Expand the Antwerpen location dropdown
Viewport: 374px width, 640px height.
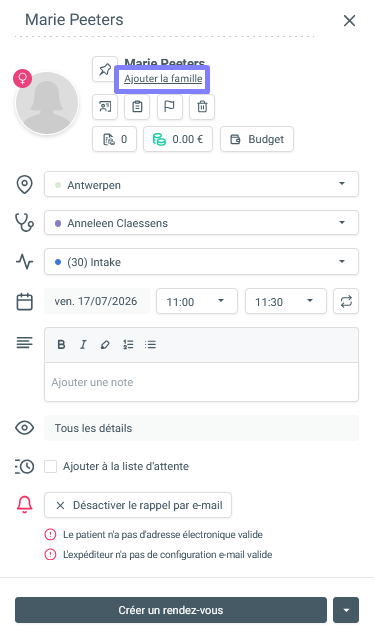pyautogui.click(x=201, y=184)
